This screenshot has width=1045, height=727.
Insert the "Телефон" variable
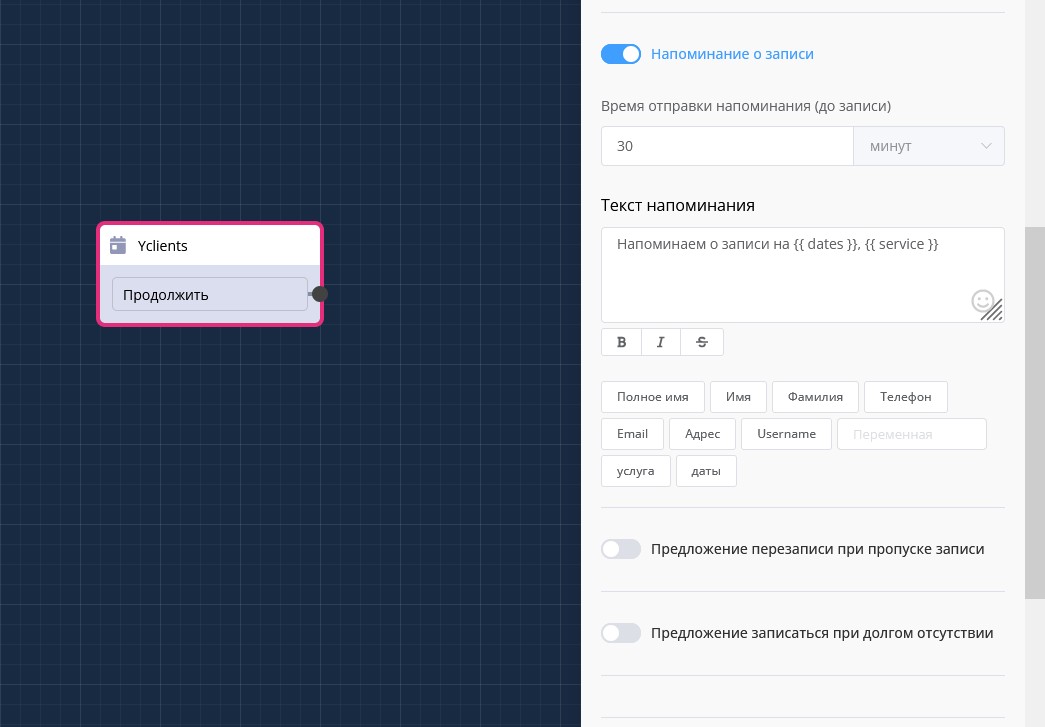(905, 397)
